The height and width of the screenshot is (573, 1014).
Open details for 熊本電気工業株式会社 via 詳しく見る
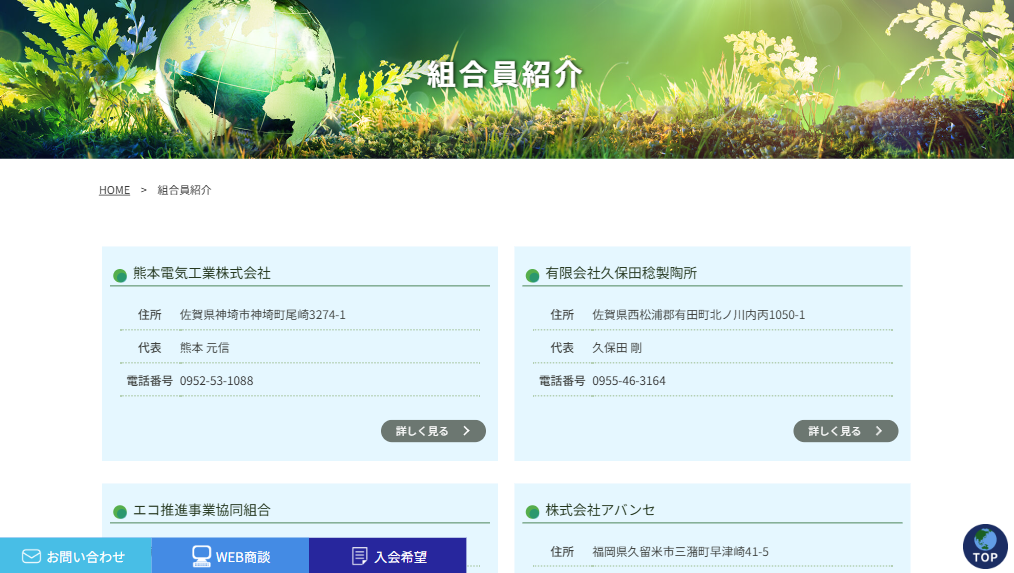(433, 431)
